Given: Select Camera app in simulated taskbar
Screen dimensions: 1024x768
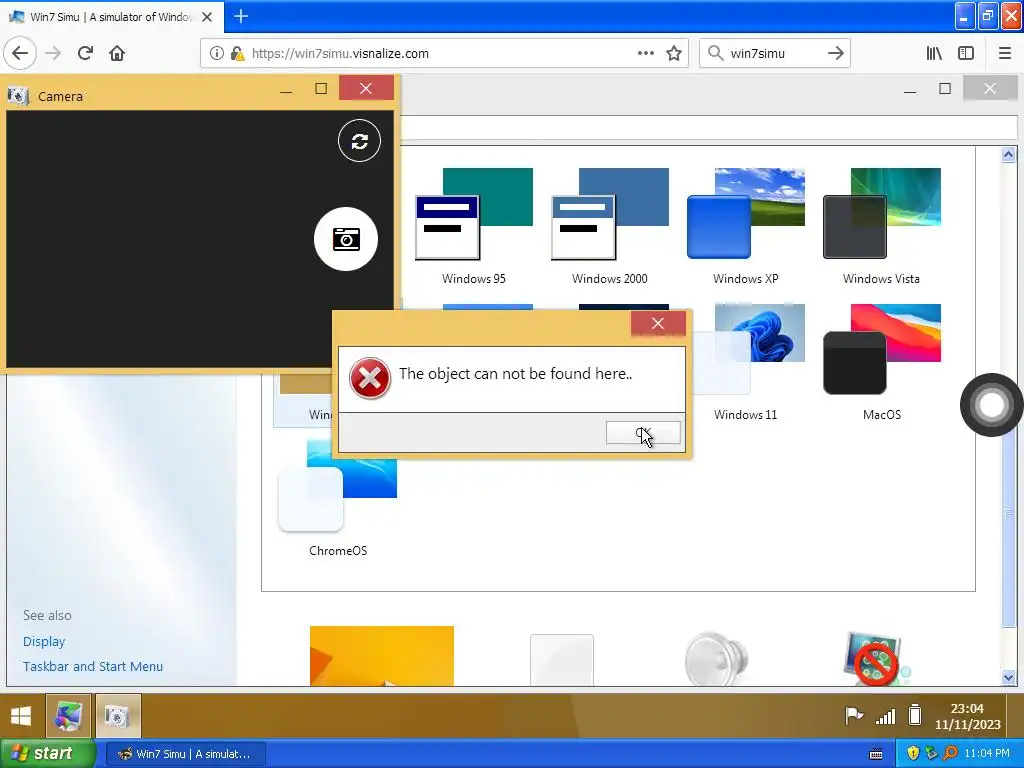Looking at the screenshot, I should (118, 716).
